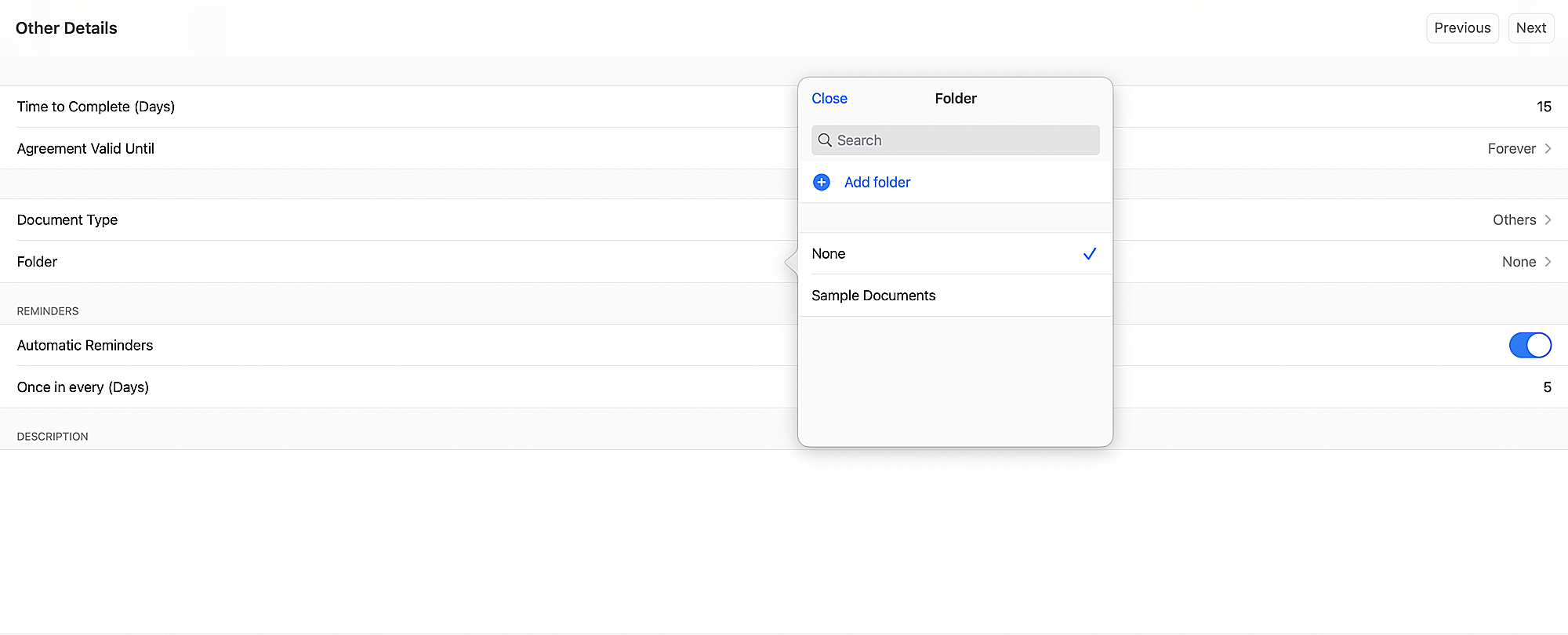The width and height of the screenshot is (1568, 635).
Task: Click the magnifying glass search icon
Action: (x=825, y=140)
